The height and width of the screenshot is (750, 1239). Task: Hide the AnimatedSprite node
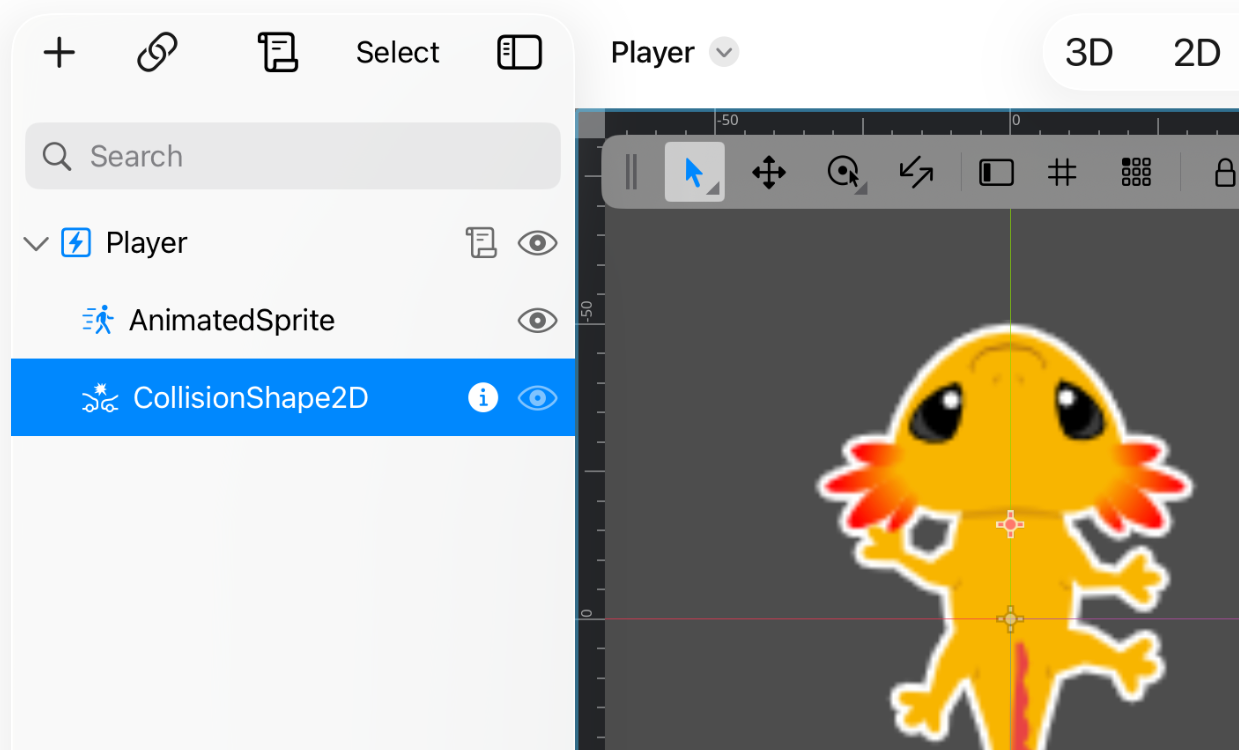(x=537, y=320)
